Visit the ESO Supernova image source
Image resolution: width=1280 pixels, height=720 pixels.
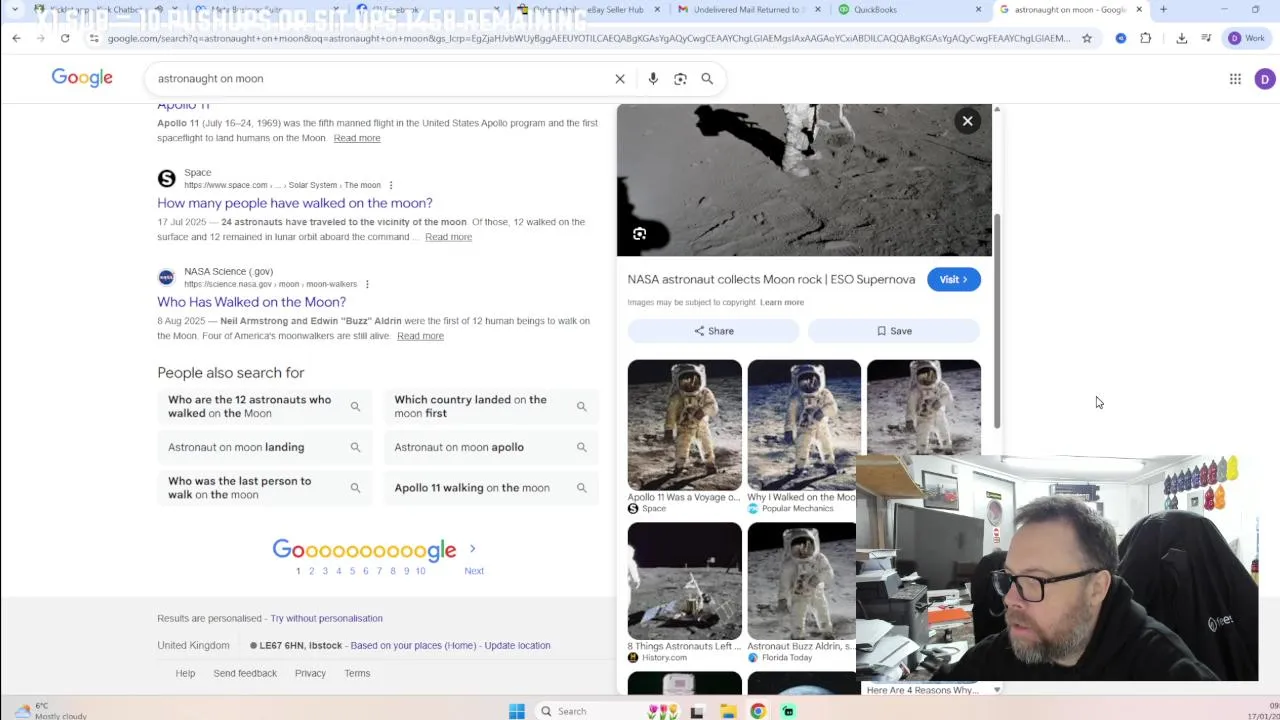(954, 280)
